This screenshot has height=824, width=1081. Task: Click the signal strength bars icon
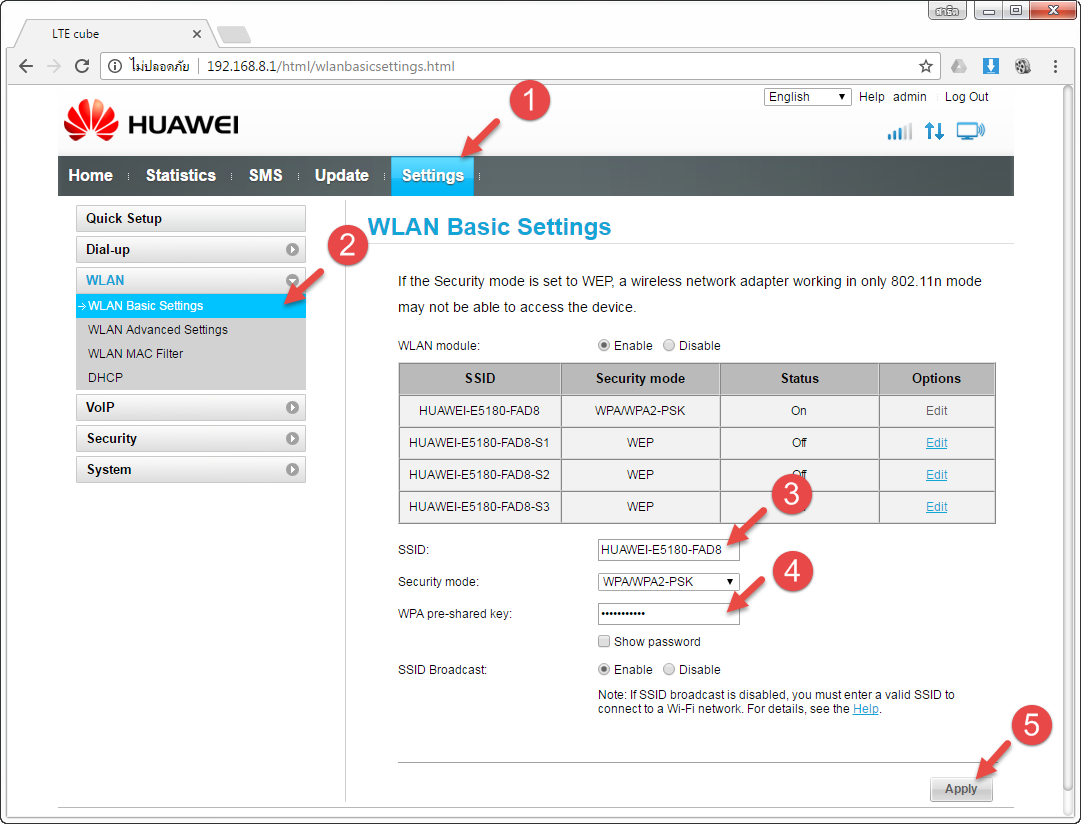pyautogui.click(x=900, y=131)
